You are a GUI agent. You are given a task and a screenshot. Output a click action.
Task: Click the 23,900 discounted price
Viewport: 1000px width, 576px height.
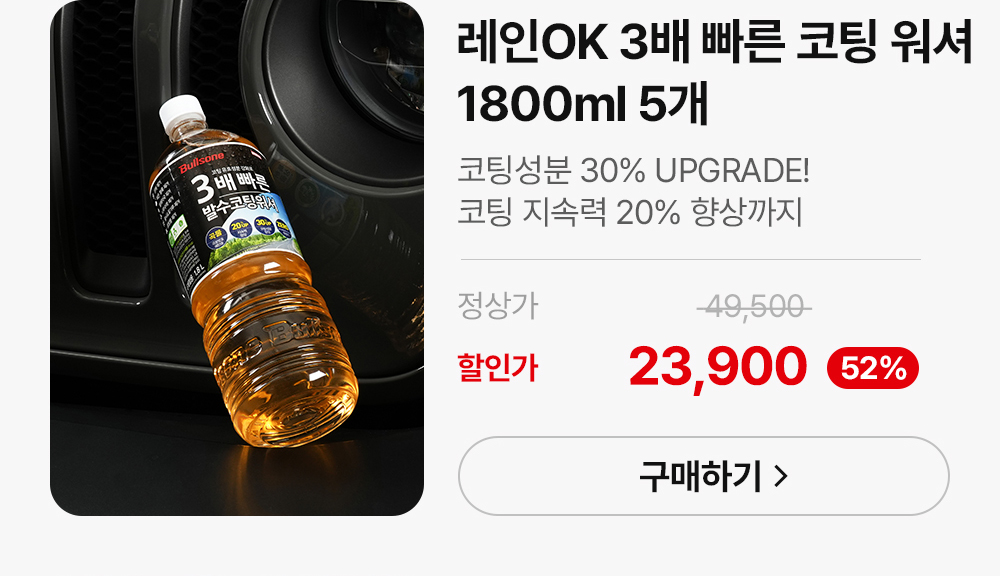pyautogui.click(x=717, y=367)
